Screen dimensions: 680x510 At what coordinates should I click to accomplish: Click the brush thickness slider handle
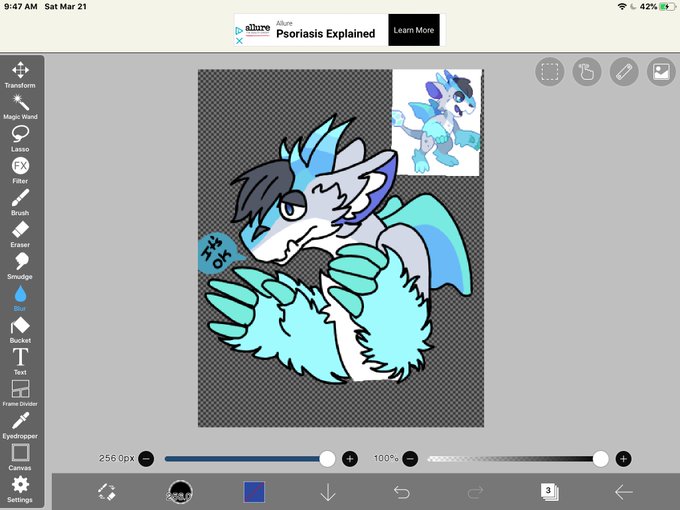pos(327,458)
